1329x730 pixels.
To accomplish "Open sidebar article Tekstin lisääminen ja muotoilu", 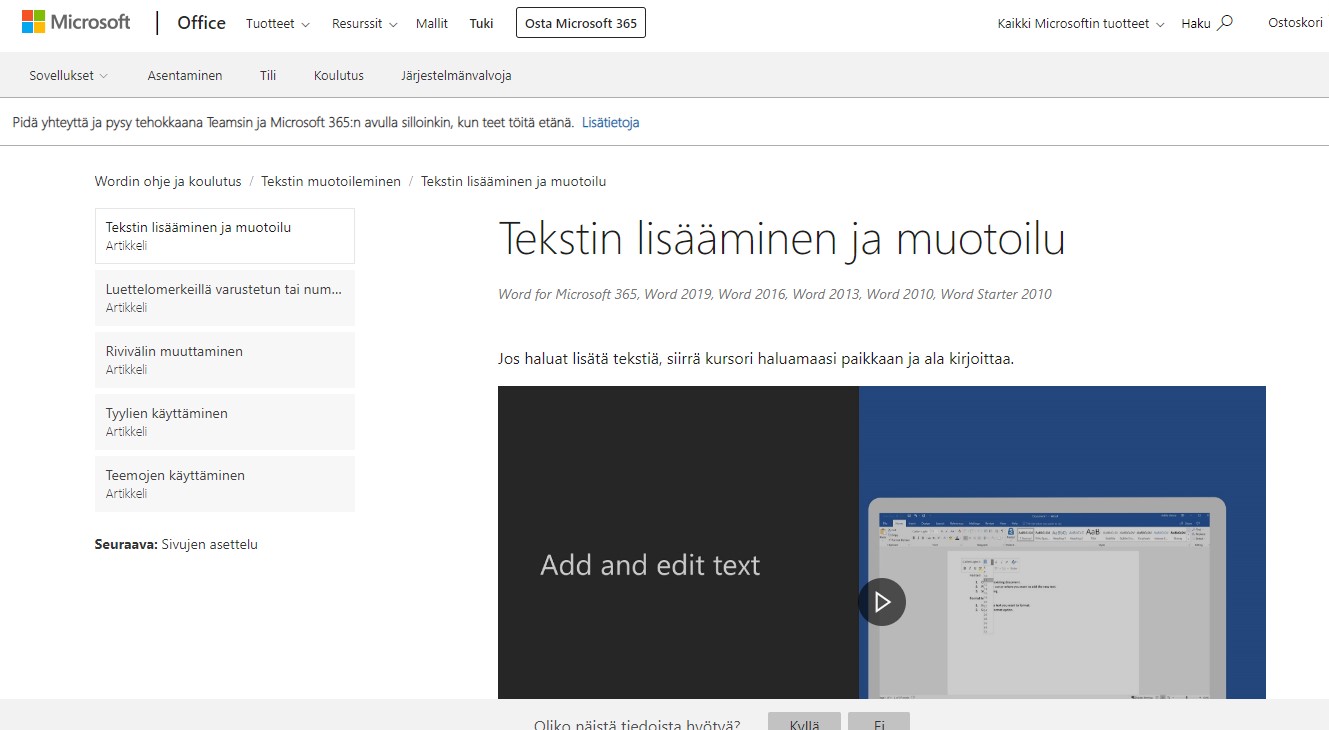I will (225, 236).
